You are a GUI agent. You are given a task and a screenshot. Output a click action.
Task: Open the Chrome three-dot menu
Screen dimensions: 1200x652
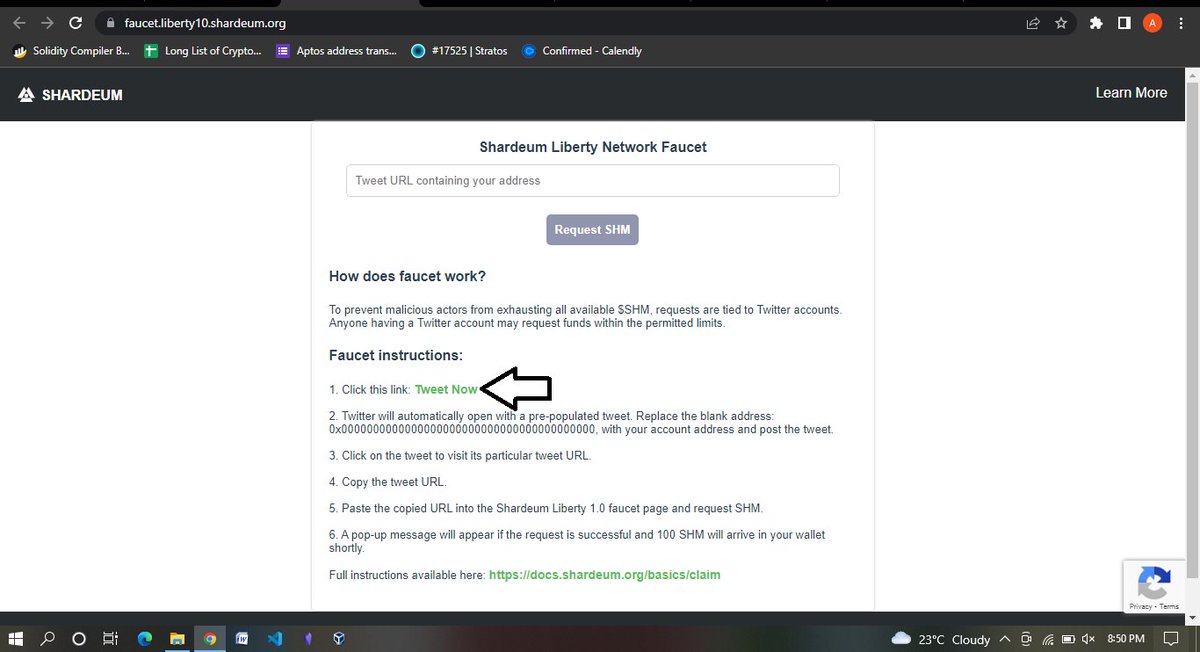pyautogui.click(x=1181, y=23)
